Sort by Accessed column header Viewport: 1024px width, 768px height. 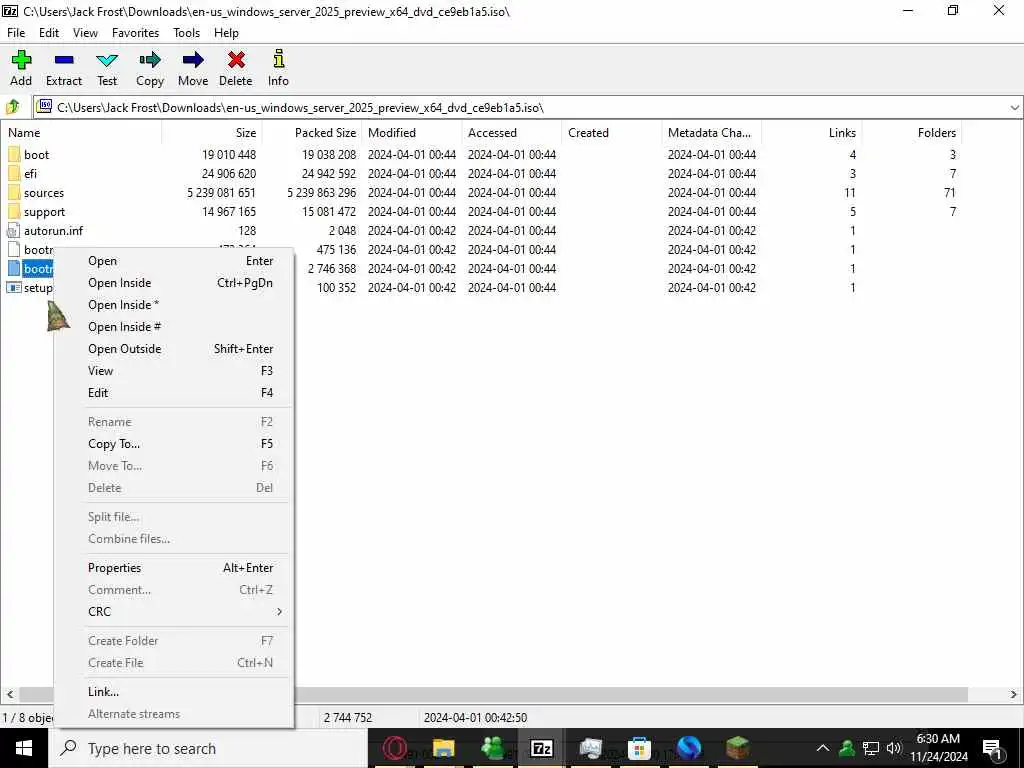[511, 133]
